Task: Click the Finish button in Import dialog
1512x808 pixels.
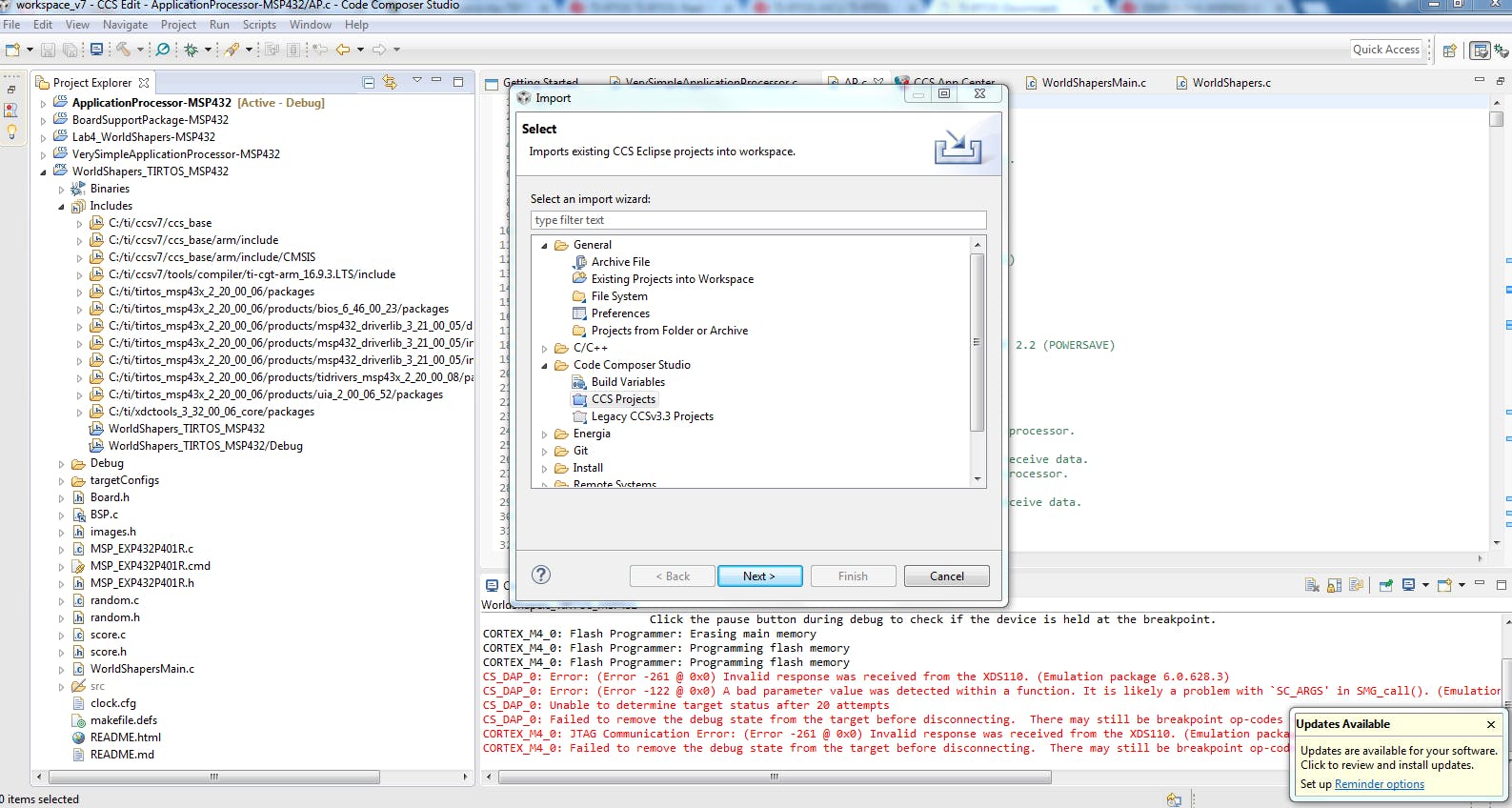Action: tap(853, 576)
